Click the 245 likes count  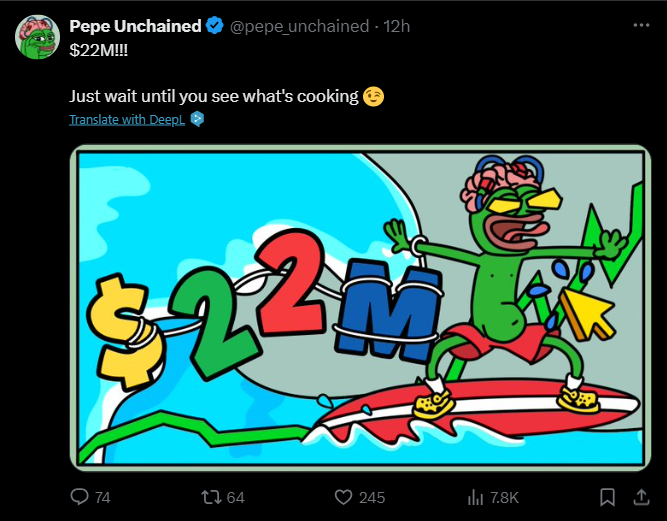tap(372, 498)
